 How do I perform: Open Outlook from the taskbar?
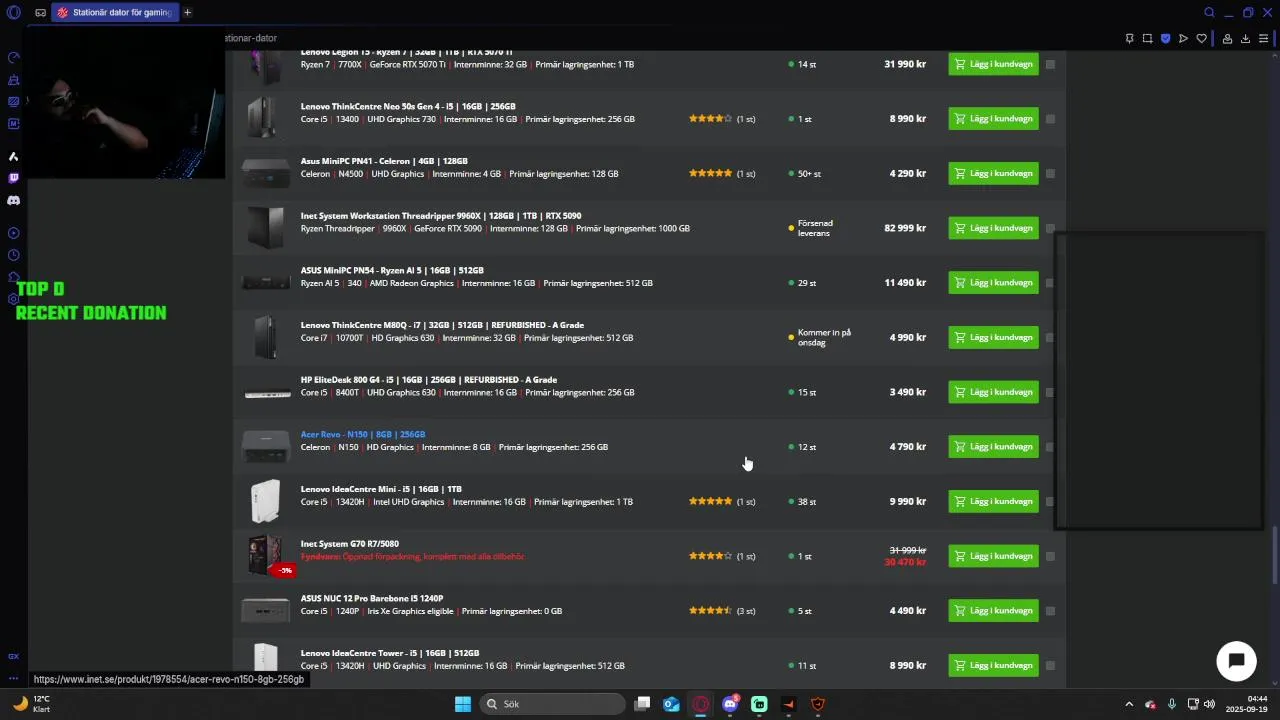[x=672, y=704]
